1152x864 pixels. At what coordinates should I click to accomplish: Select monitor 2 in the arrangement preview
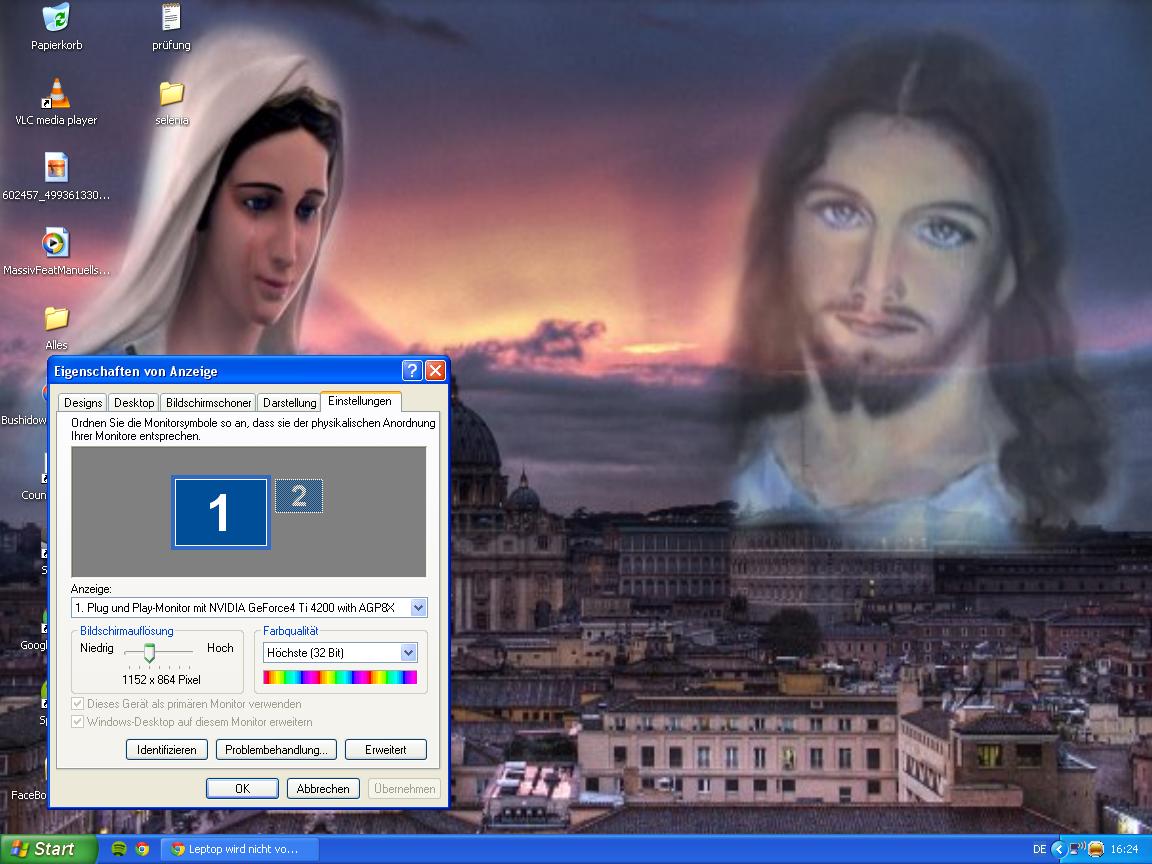point(298,496)
